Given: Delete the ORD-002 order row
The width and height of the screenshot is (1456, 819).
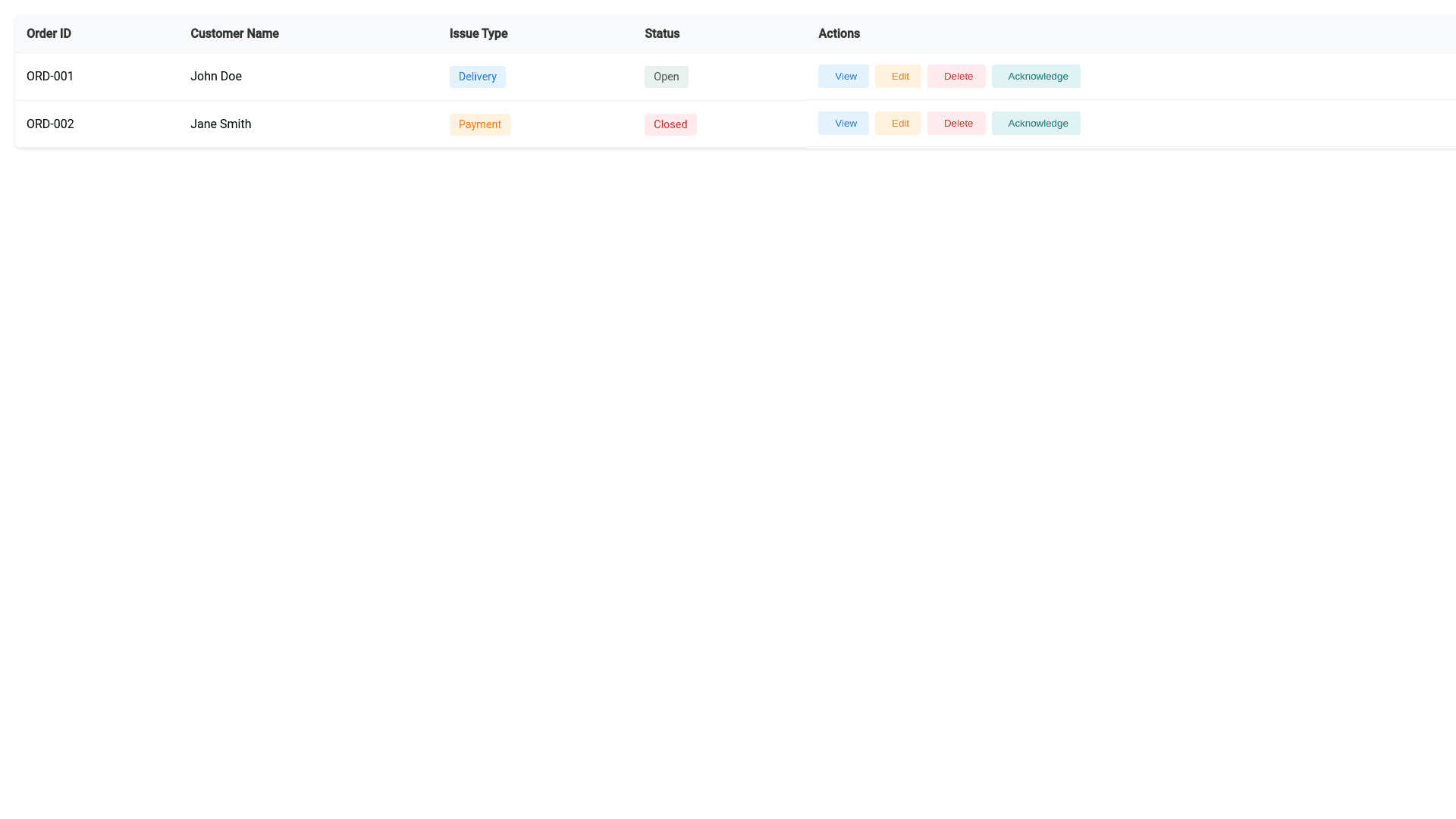Looking at the screenshot, I should [x=956, y=123].
